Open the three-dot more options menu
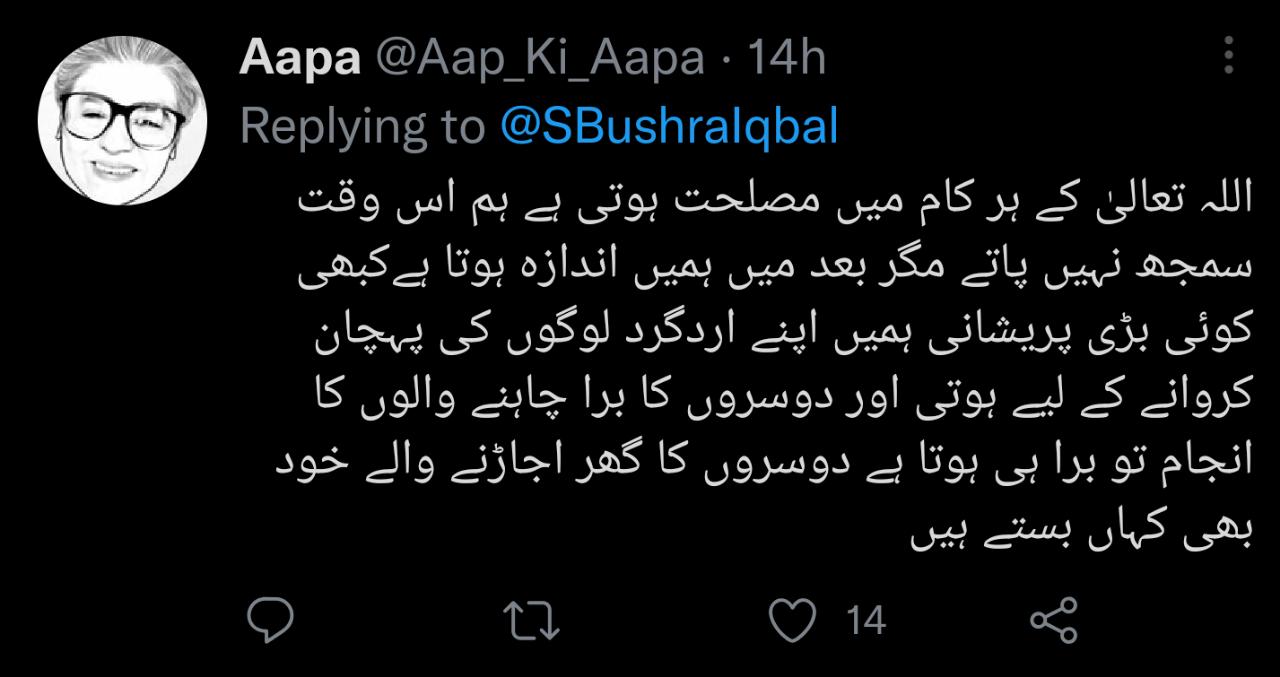This screenshot has height=677, width=1280. 1229,55
